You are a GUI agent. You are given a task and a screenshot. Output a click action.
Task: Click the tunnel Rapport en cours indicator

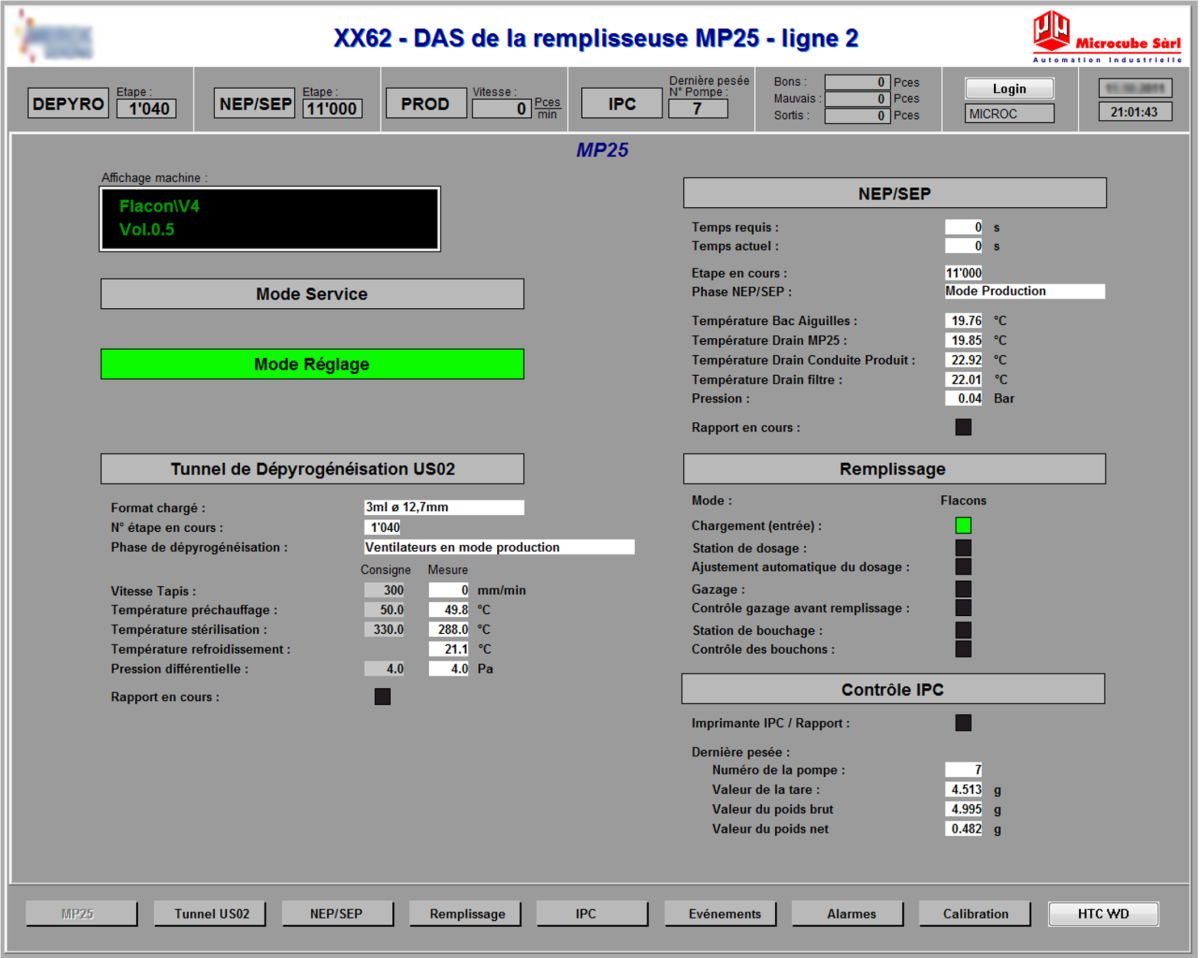[x=382, y=697]
